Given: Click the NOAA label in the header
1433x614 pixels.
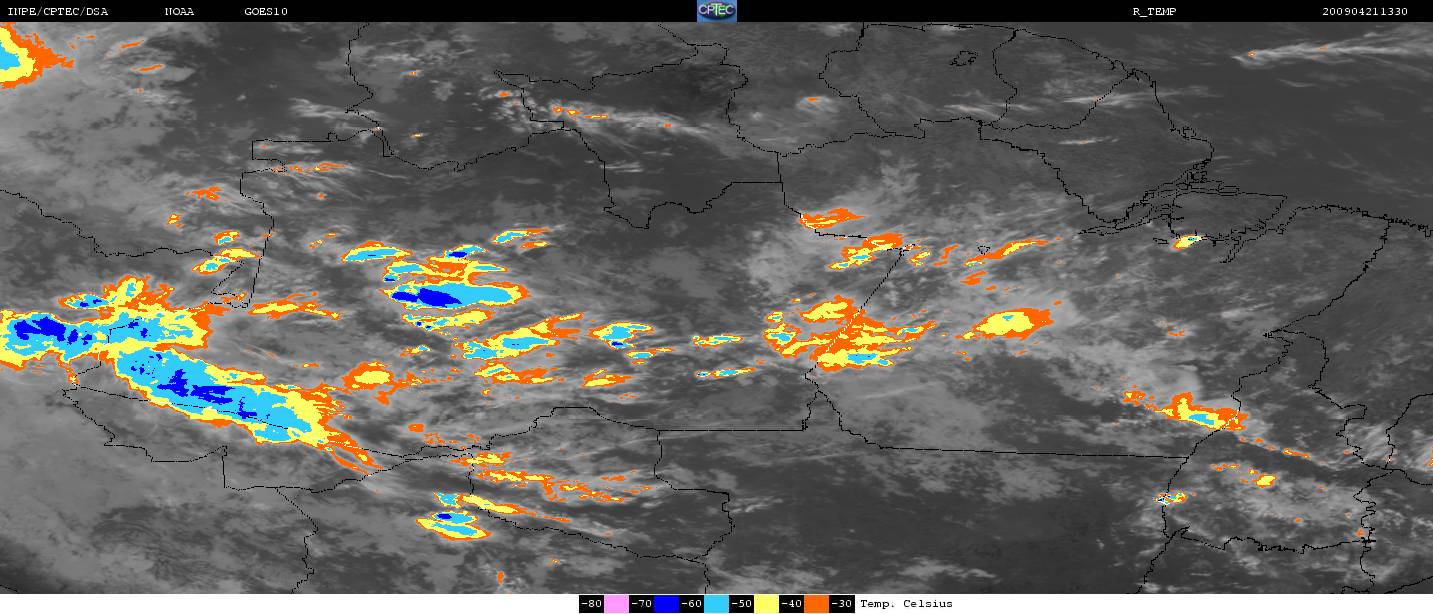Looking at the screenshot, I should click(x=179, y=11).
